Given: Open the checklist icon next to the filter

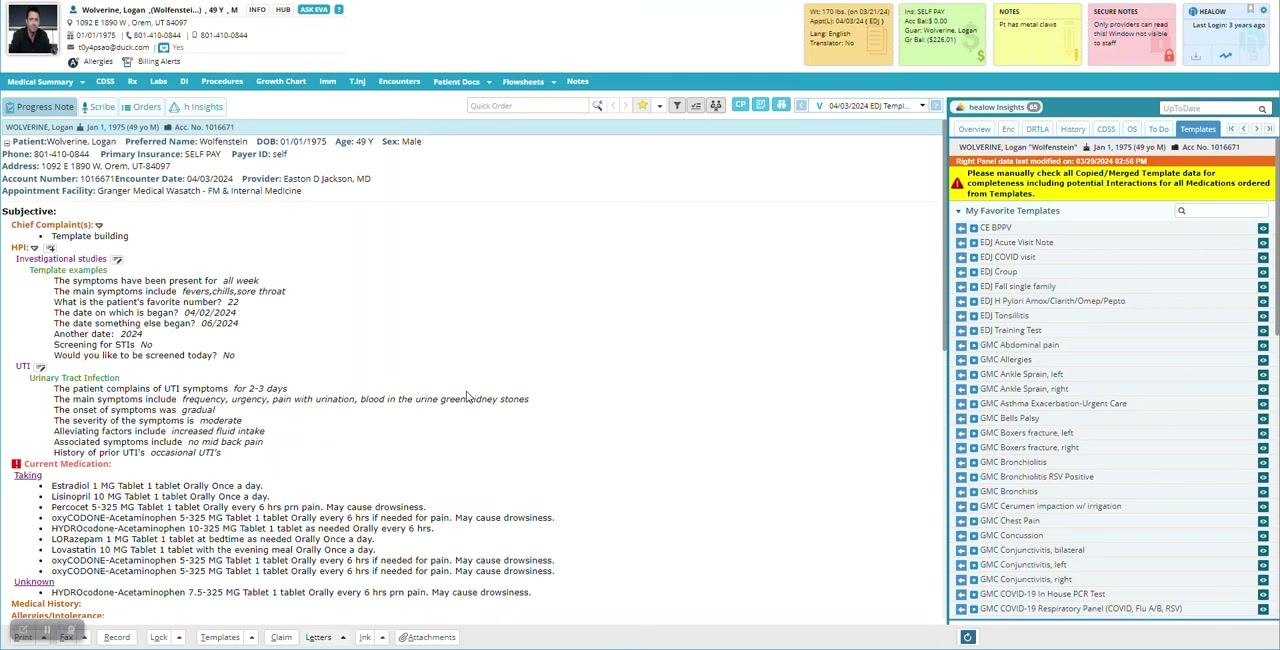Looking at the screenshot, I should (x=696, y=106).
